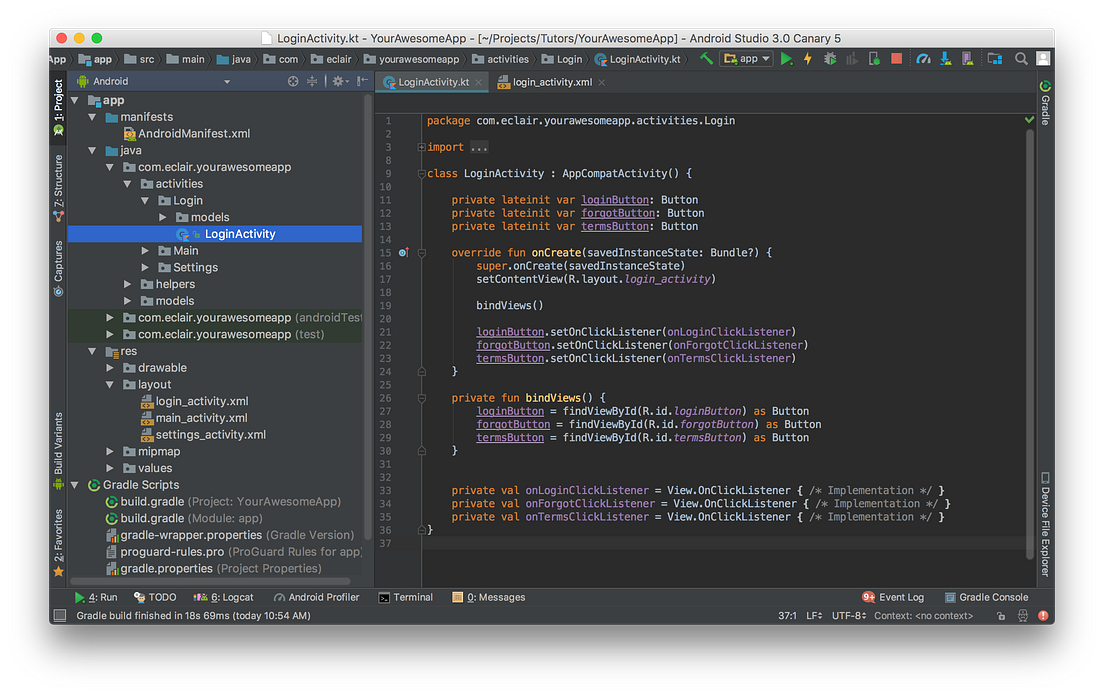Collapse the Gradle Scripts node
Viewport: 1104px width, 695px height.
pyautogui.click(x=74, y=484)
